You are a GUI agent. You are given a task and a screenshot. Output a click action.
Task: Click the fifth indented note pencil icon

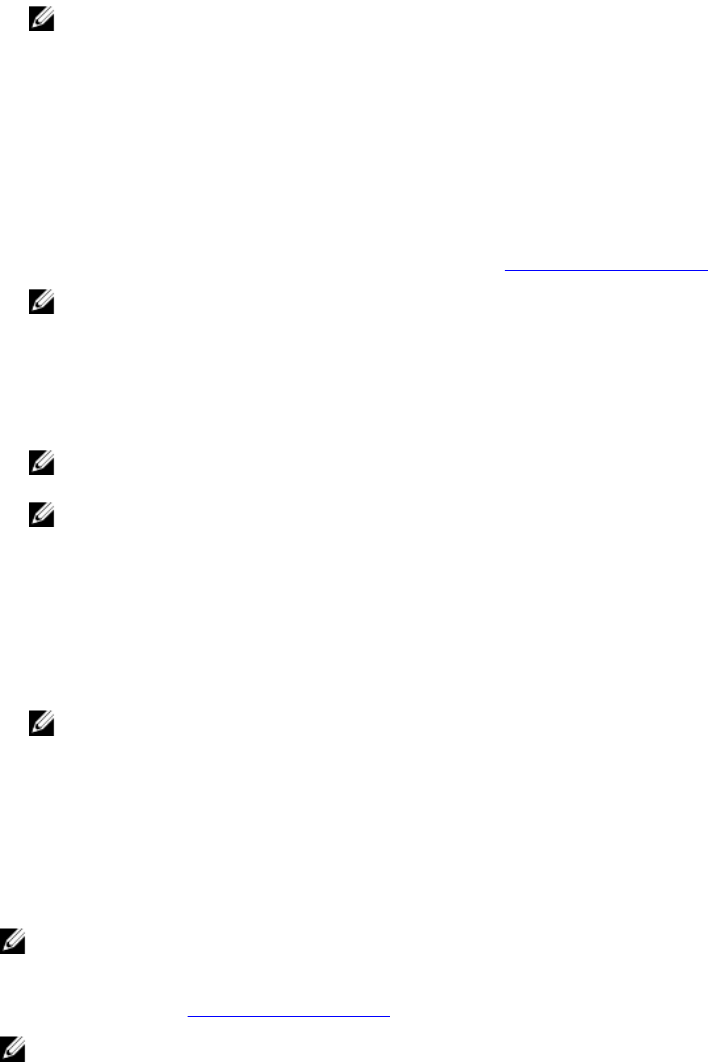click(x=41, y=724)
